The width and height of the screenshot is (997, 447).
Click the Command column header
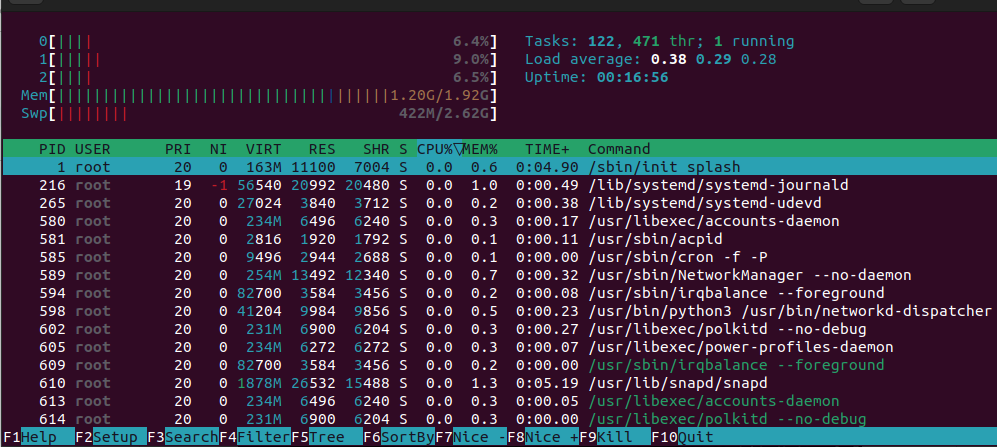point(619,149)
